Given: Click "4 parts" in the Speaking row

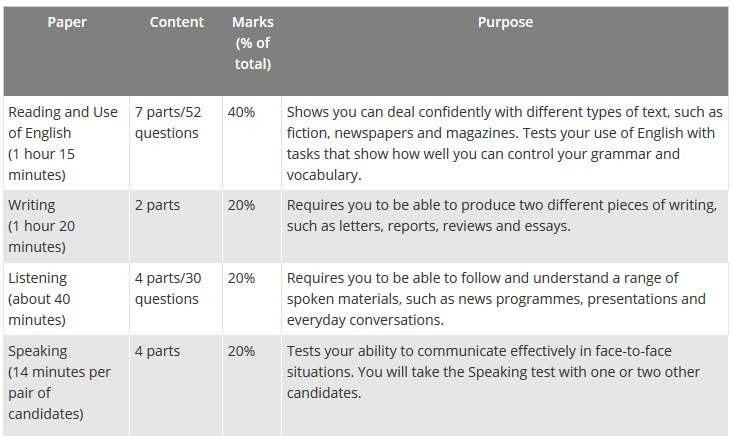Looking at the screenshot, I should 158,352.
